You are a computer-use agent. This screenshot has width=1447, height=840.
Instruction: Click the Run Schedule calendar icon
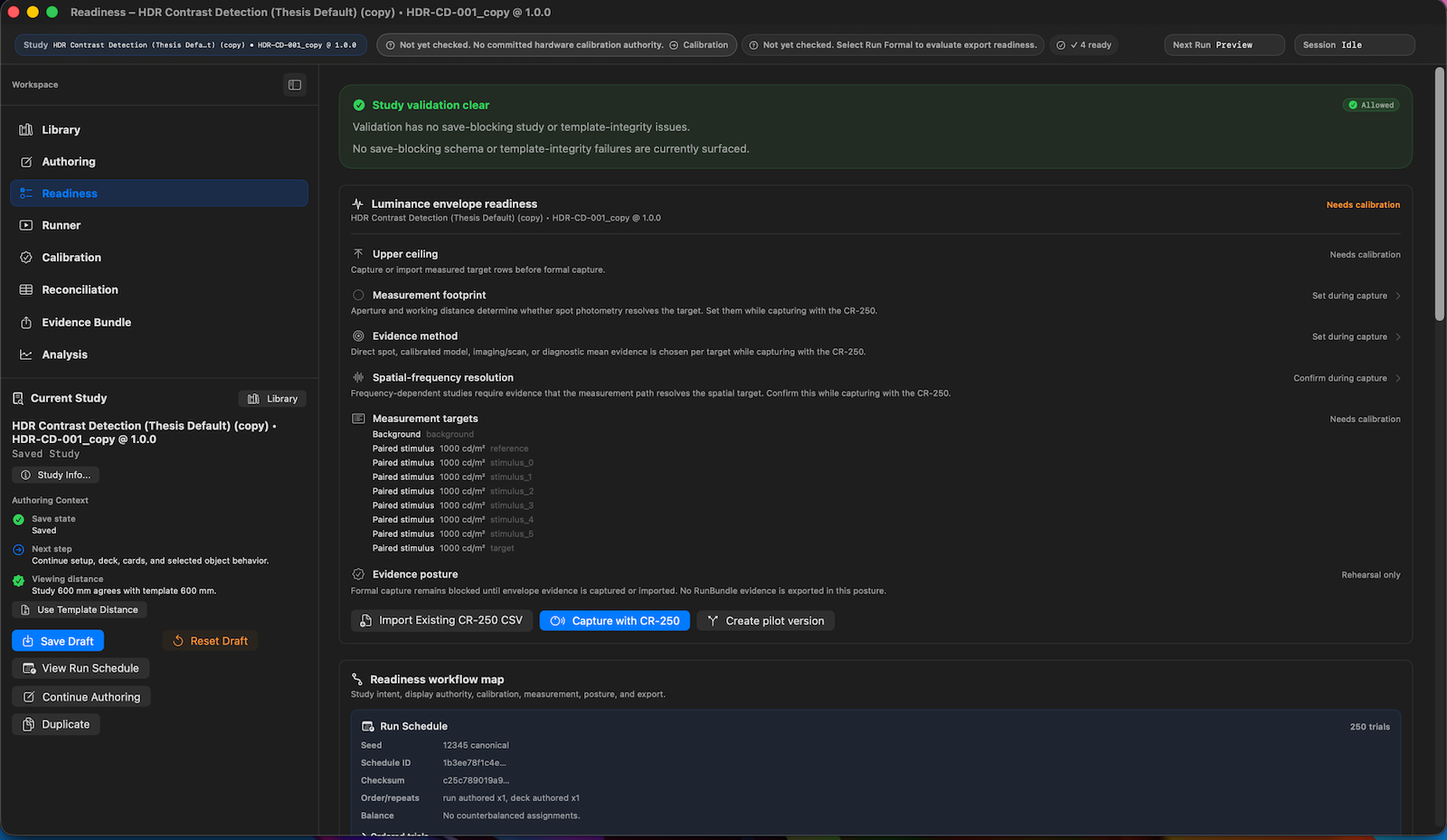[x=368, y=726]
